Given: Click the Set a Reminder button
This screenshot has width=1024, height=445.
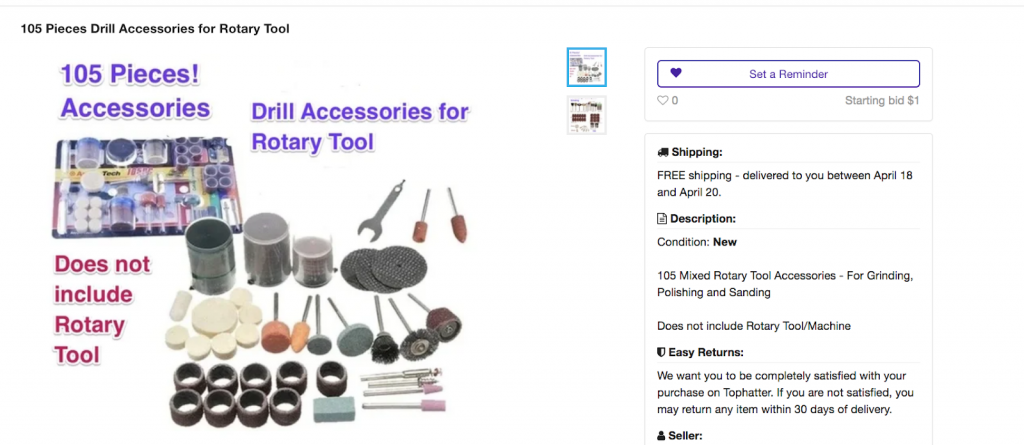Looking at the screenshot, I should coord(788,74).
